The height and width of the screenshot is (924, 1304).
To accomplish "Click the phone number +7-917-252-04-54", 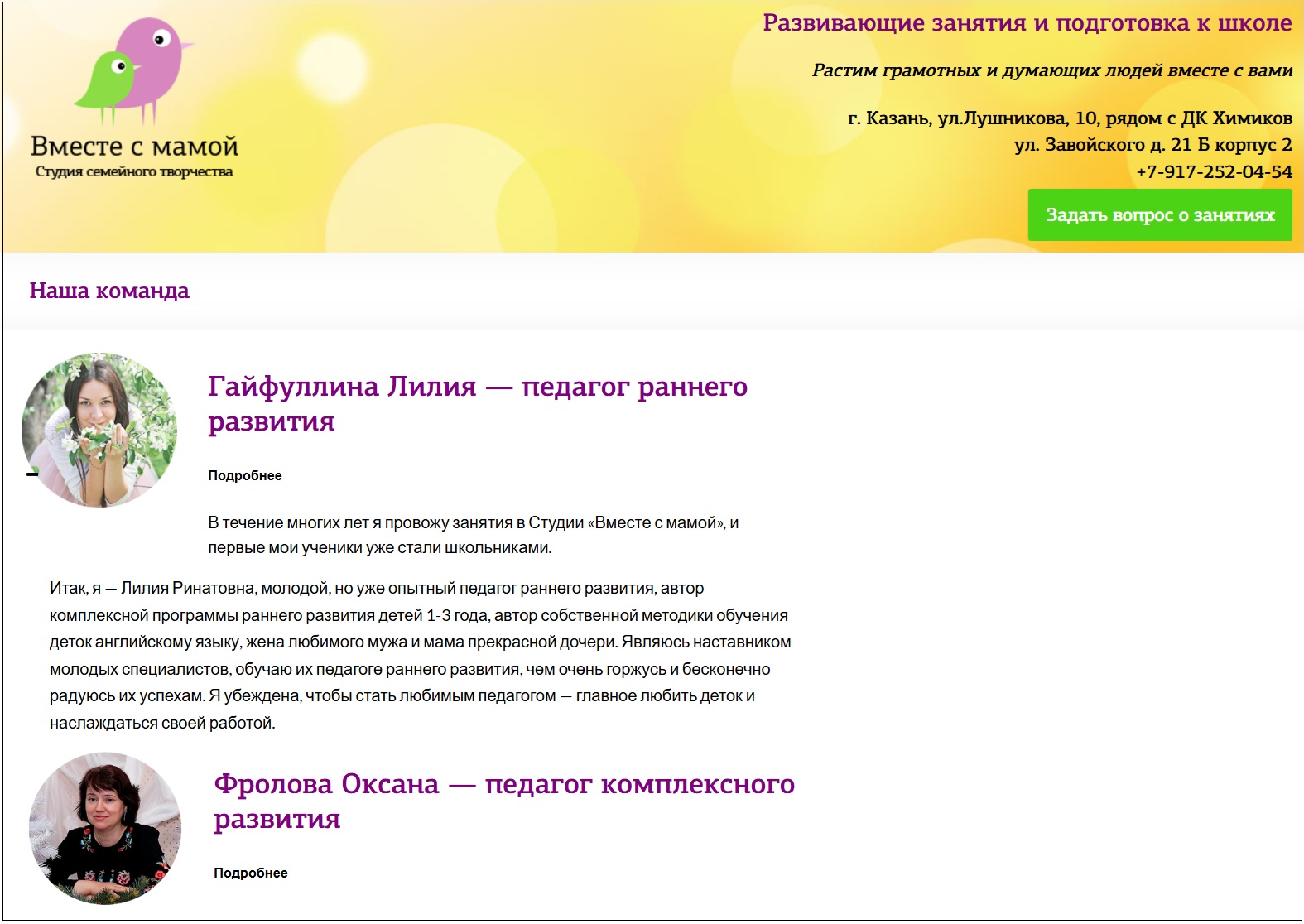I will [x=1213, y=172].
